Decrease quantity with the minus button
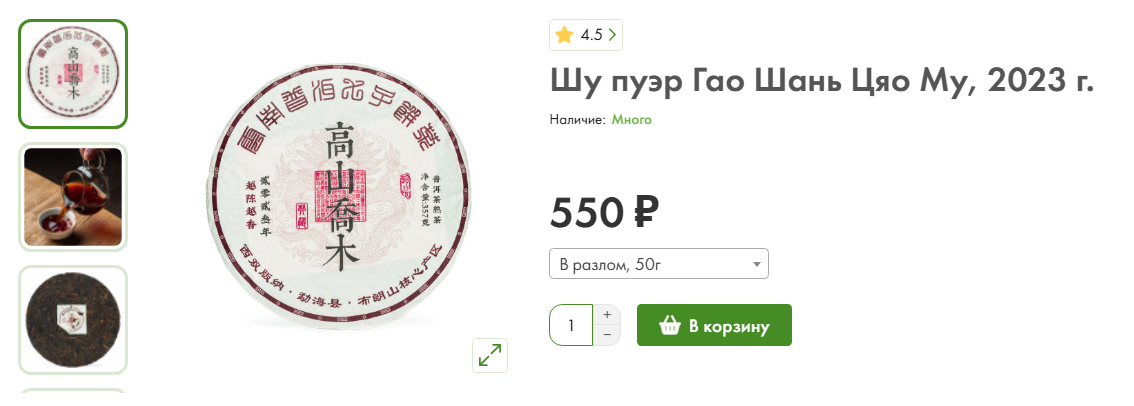1134x406 pixels. (607, 335)
